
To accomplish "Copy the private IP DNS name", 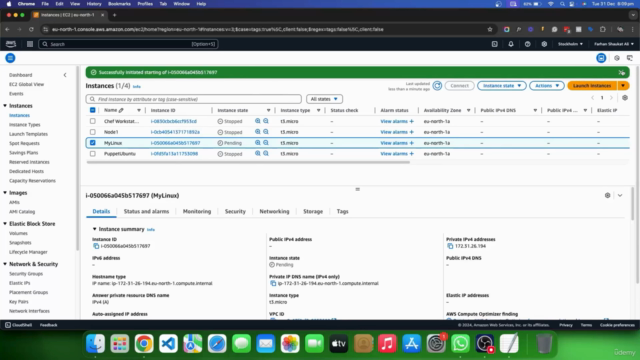I will 273,283.
